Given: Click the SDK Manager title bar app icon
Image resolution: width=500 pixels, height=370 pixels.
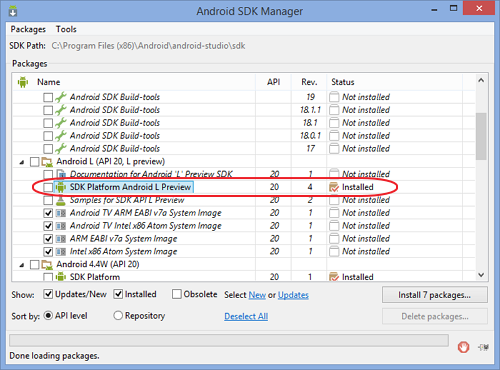Looking at the screenshot, I should [13, 11].
